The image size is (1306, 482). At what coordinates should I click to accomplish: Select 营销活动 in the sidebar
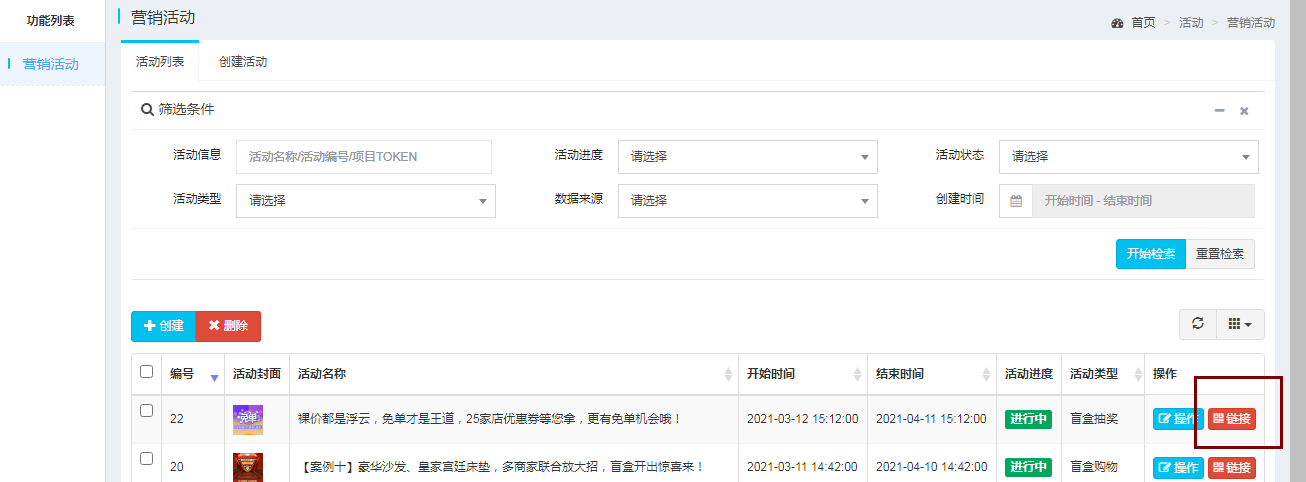coord(51,64)
